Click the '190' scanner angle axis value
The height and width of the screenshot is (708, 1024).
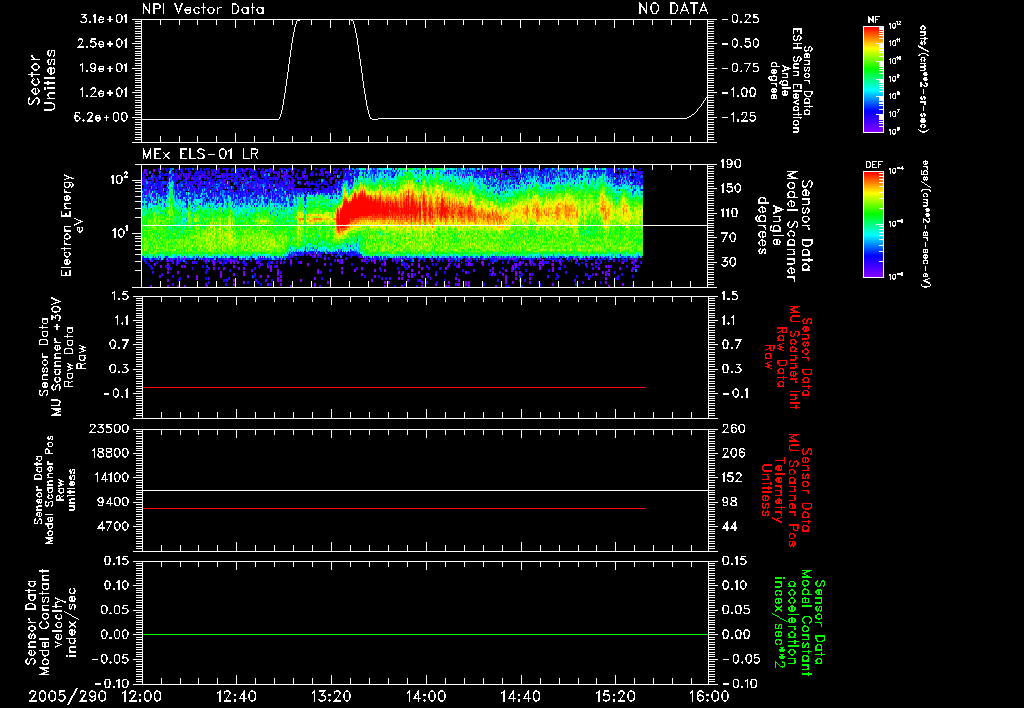pyautogui.click(x=731, y=164)
